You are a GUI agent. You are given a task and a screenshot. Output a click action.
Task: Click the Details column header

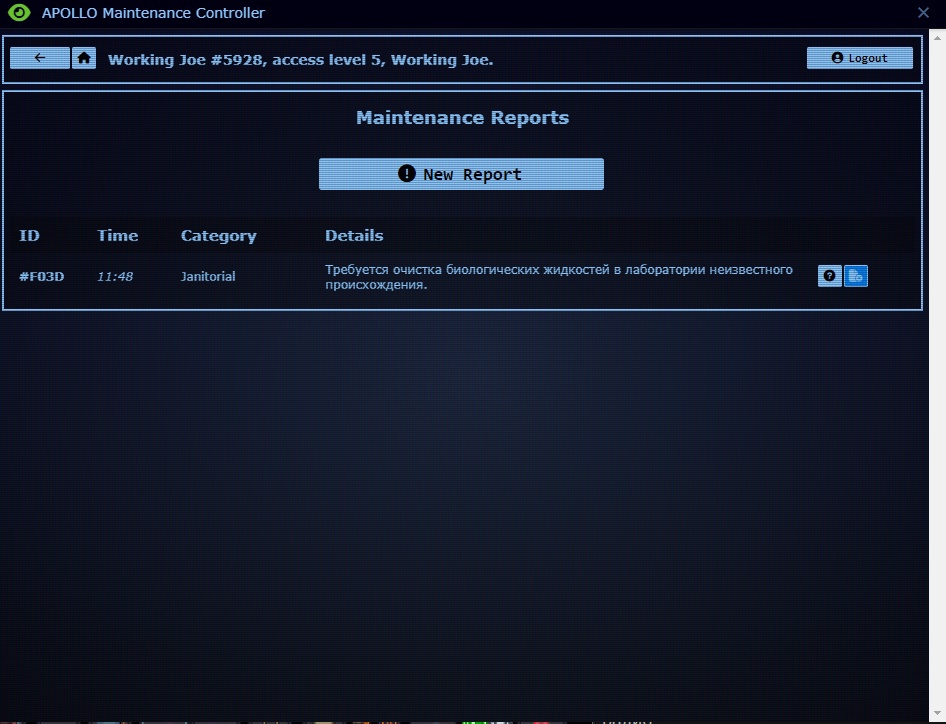[354, 236]
